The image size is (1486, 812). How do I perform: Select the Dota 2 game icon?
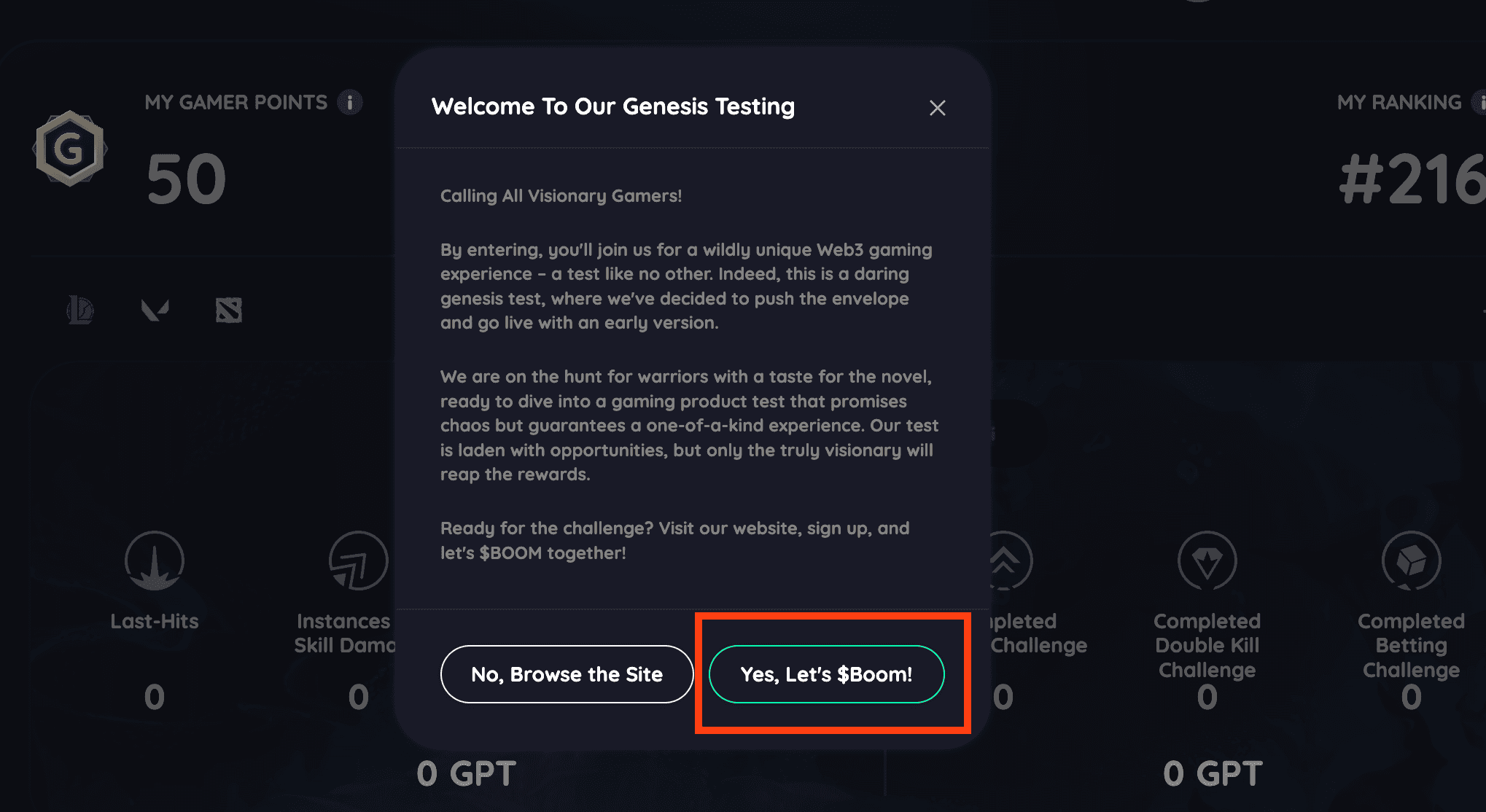[x=229, y=310]
